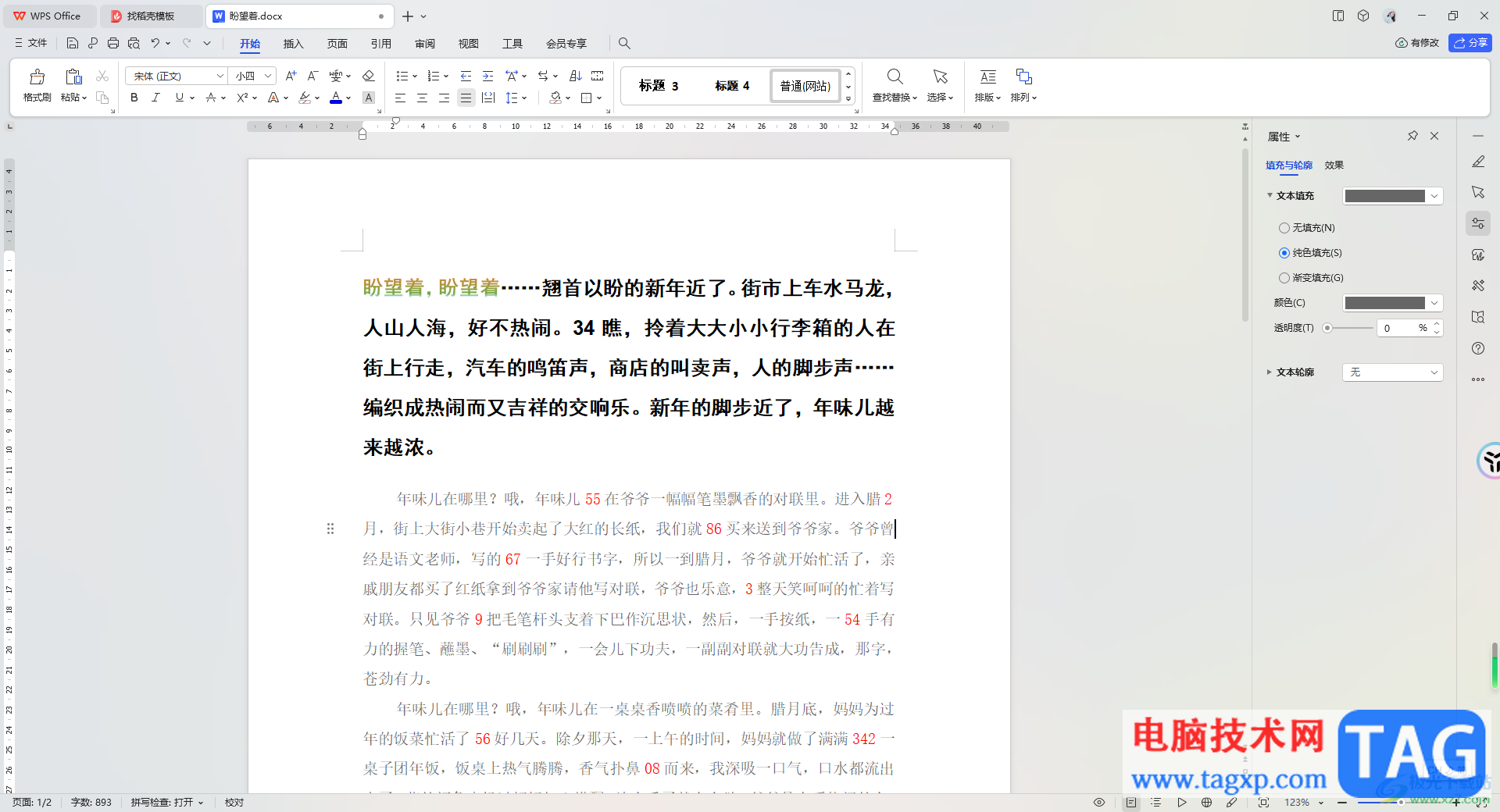This screenshot has width=1500, height=812.
Task: Open the Effects tab in Properties
Action: [1334, 166]
